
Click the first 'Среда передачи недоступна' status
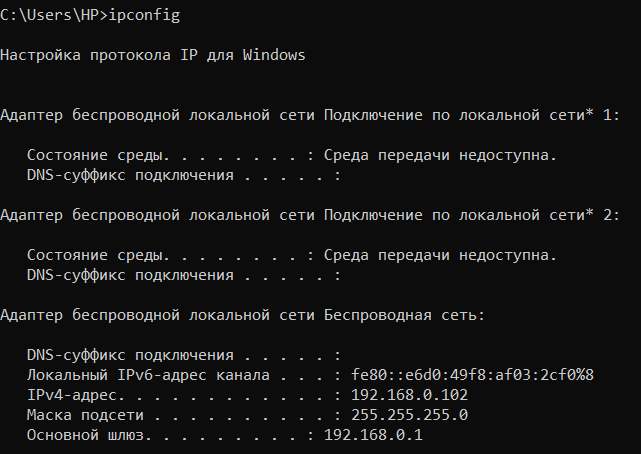click(x=440, y=155)
